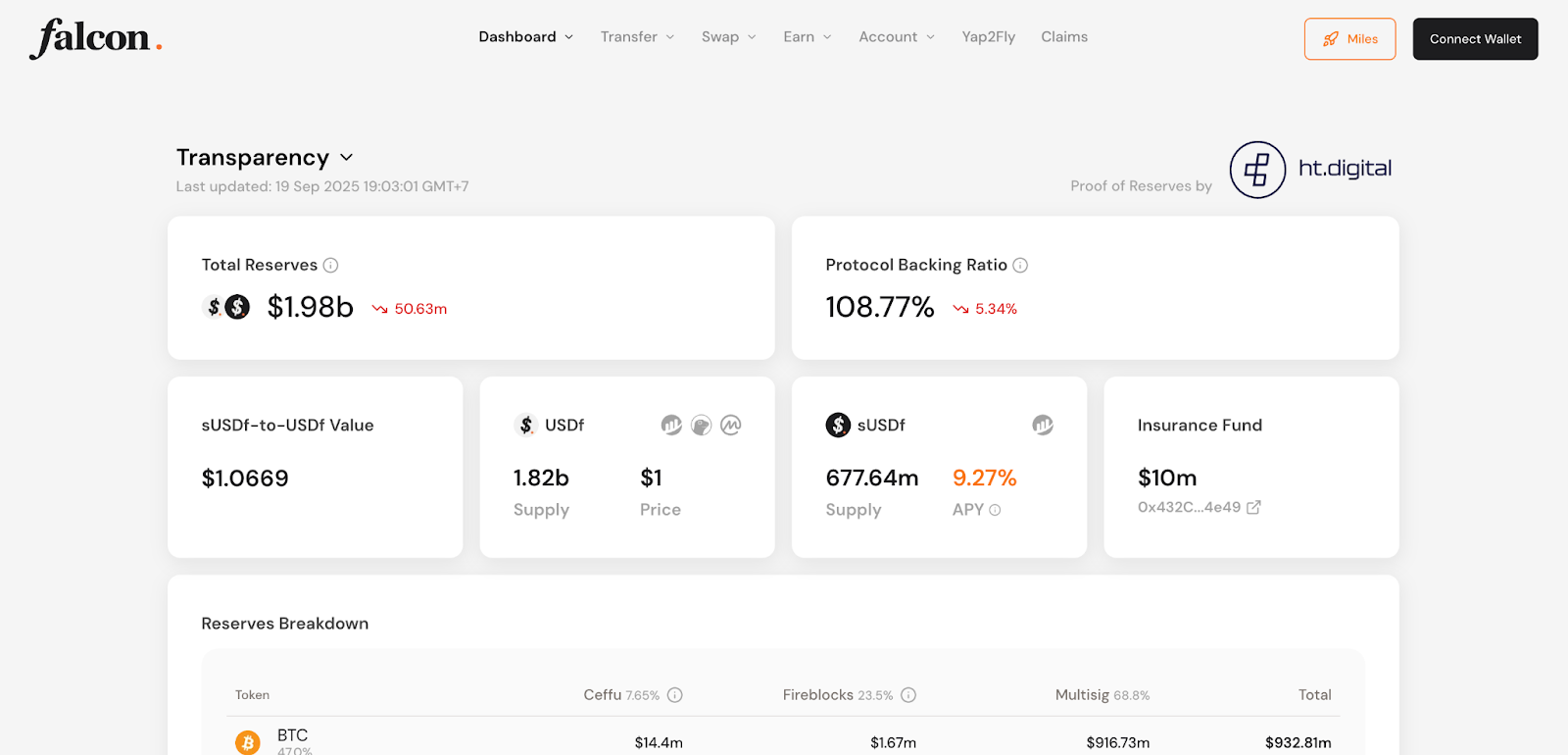Viewport: 1568px width, 755px height.
Task: Click the 1.82b USDf supply value
Action: pos(541,478)
